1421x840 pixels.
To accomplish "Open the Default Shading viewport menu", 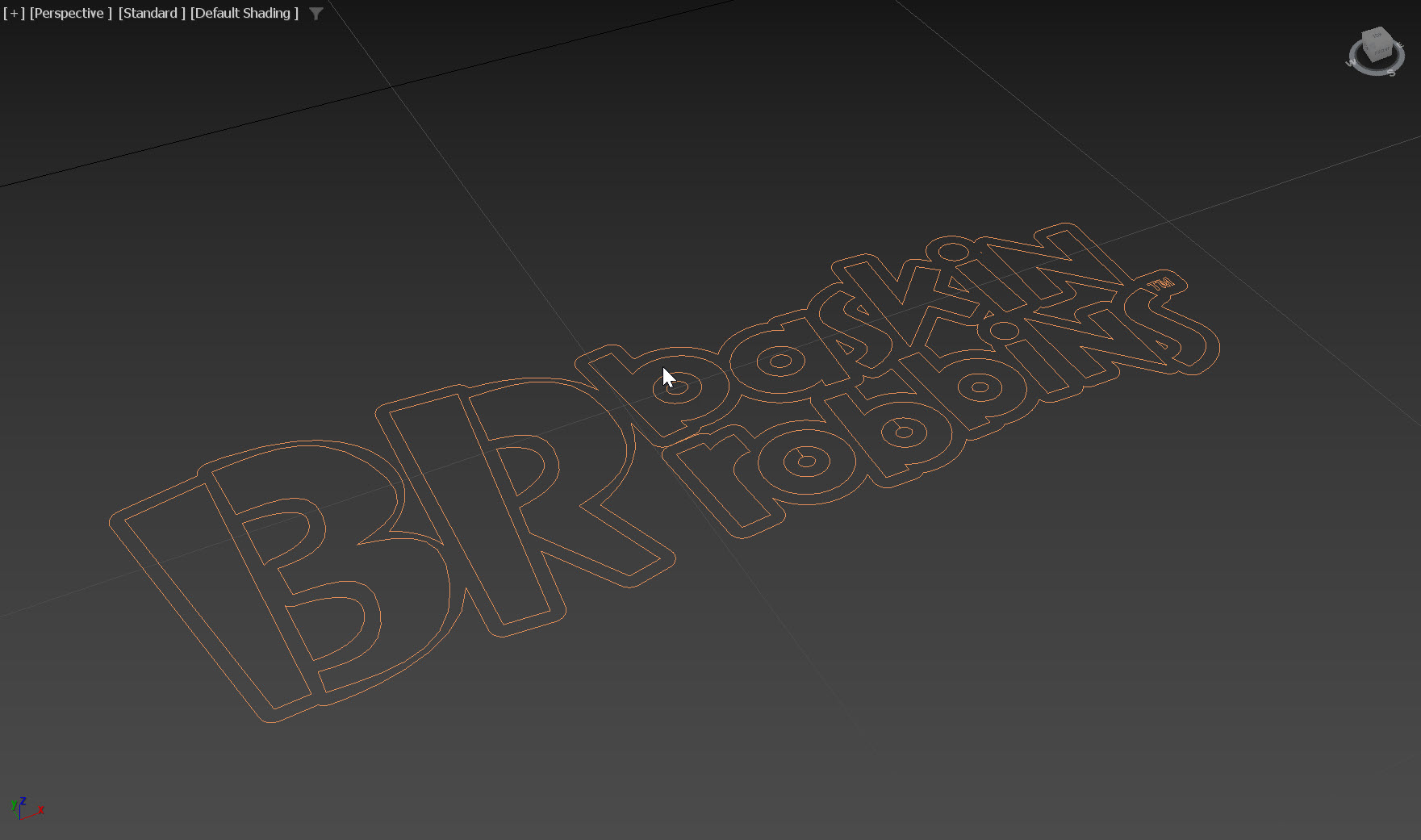I will point(244,13).
